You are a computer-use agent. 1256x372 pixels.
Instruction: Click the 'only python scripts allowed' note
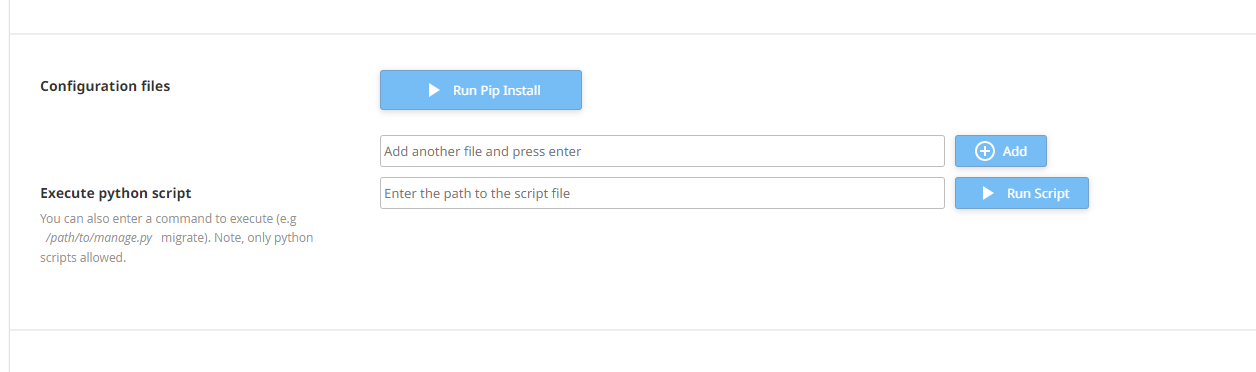177,247
